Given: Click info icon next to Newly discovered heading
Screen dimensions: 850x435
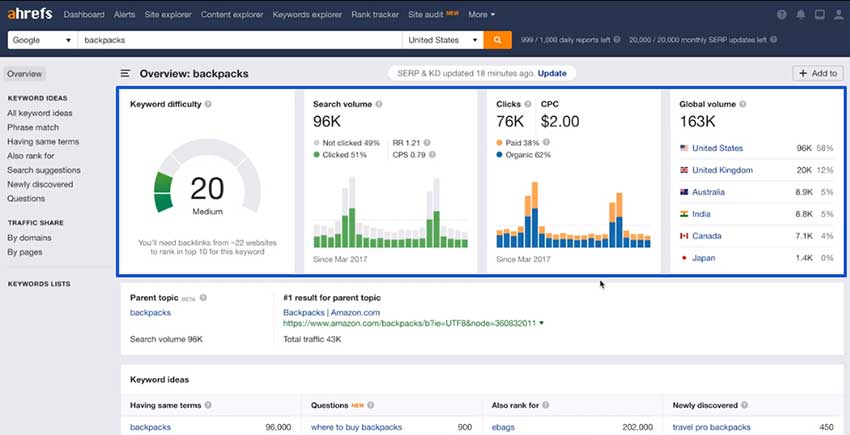Looking at the screenshot, I should pyautogui.click(x=745, y=405).
